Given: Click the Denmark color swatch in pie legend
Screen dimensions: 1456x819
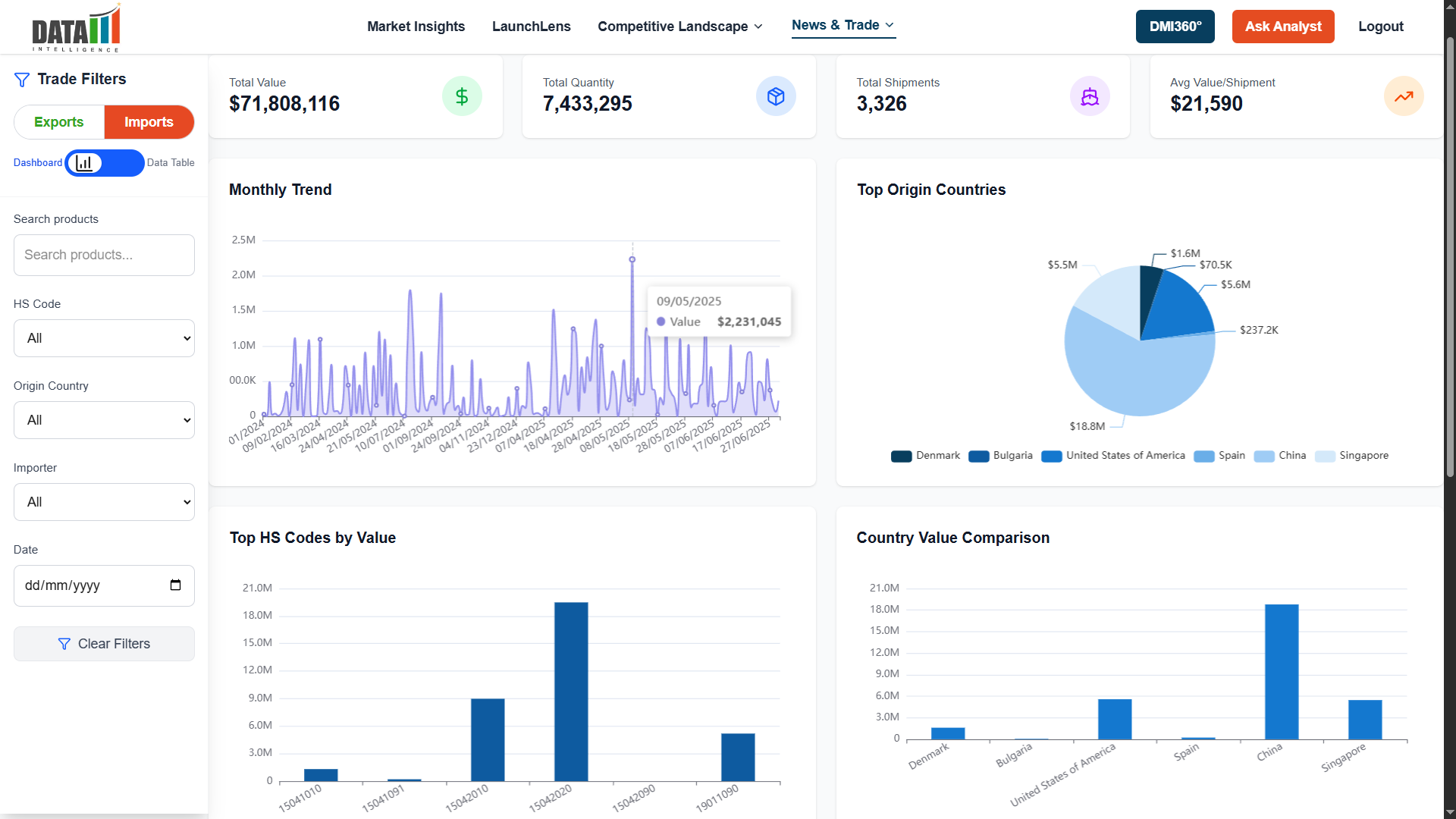Looking at the screenshot, I should tap(901, 456).
